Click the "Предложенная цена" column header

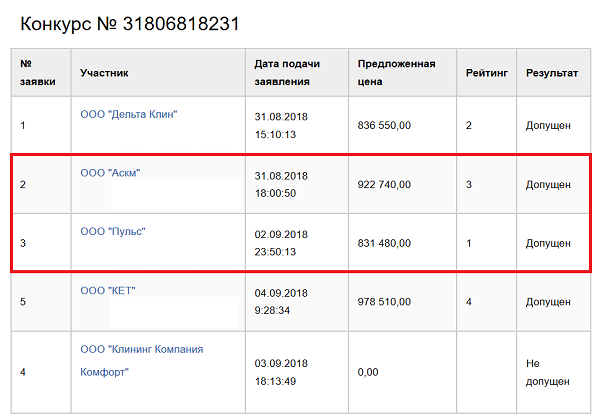tap(396, 73)
